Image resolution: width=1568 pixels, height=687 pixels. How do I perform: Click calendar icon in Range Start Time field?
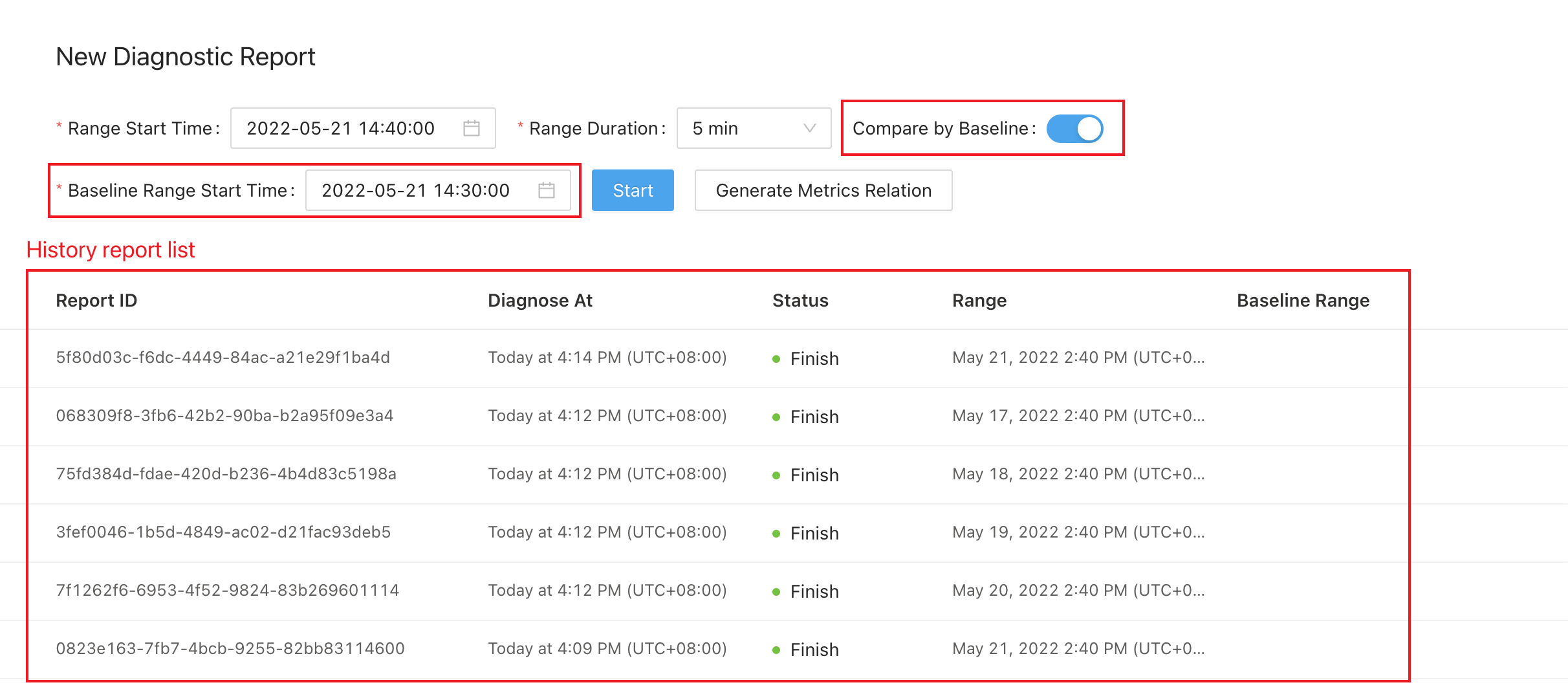click(x=472, y=128)
